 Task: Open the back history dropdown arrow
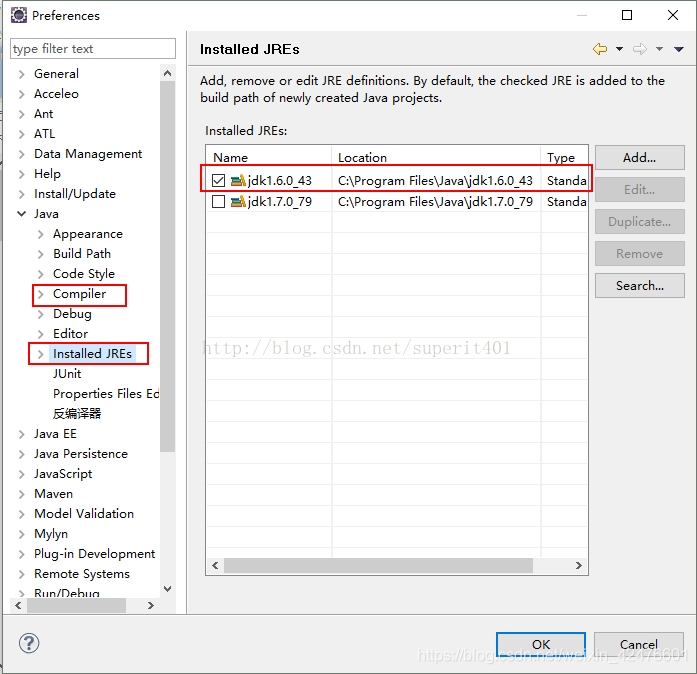click(x=619, y=49)
